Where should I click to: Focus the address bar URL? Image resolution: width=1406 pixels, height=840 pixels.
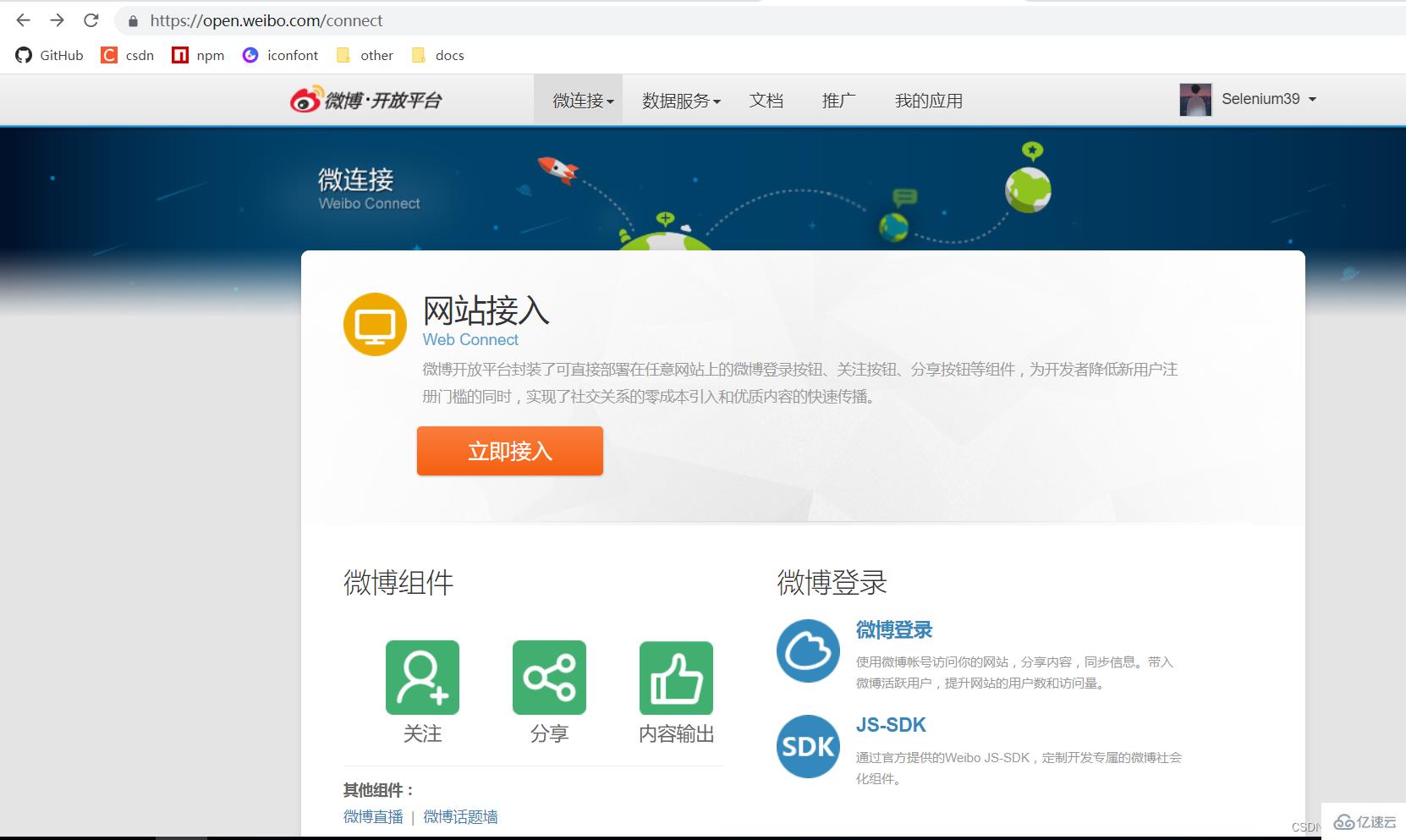tap(266, 20)
